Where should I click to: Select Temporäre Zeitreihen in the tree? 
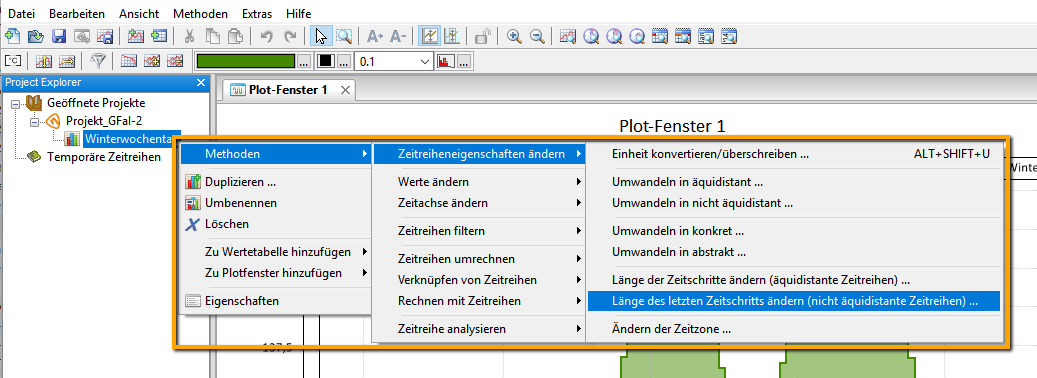tap(104, 157)
